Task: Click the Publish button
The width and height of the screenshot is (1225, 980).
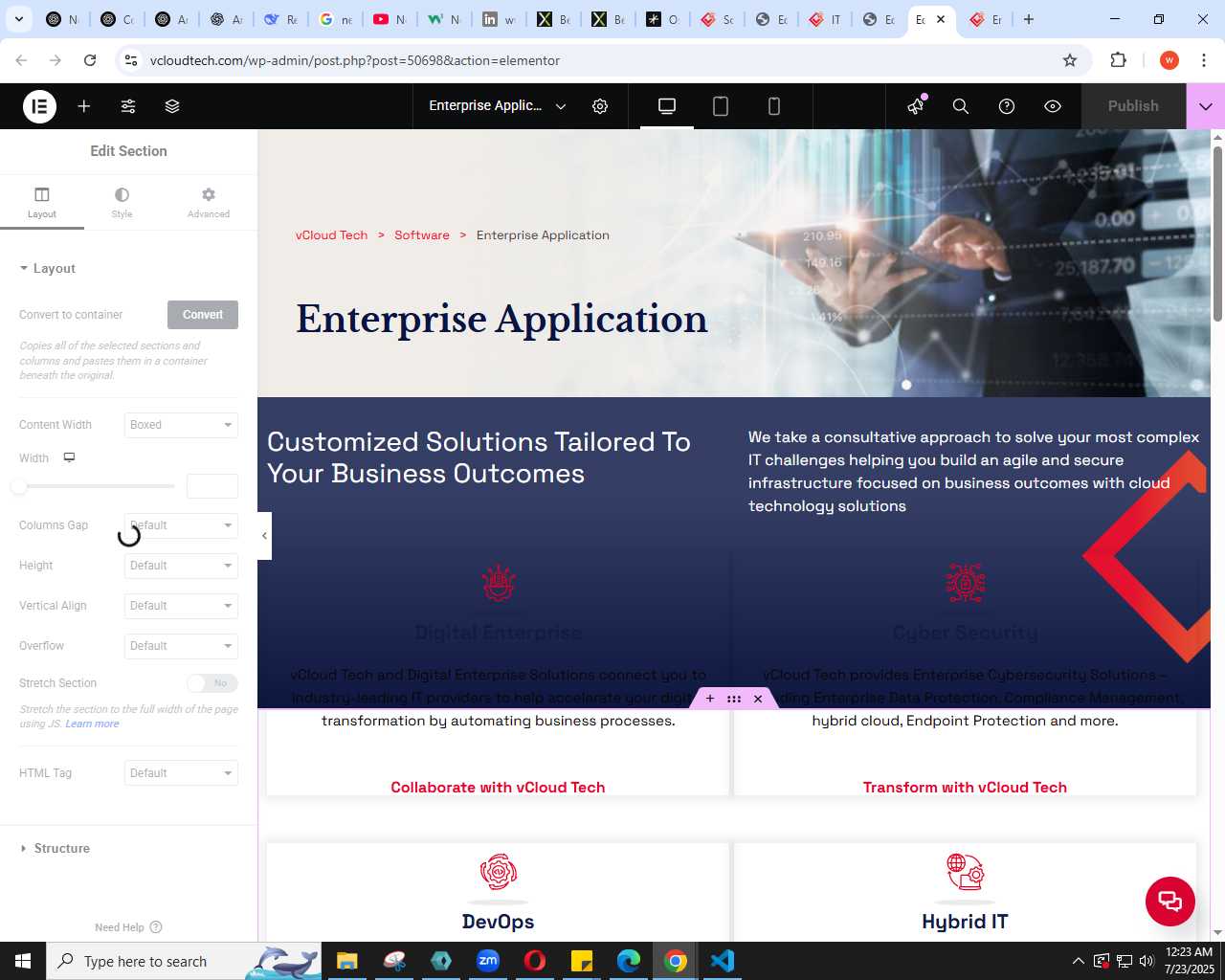Action: tap(1133, 106)
